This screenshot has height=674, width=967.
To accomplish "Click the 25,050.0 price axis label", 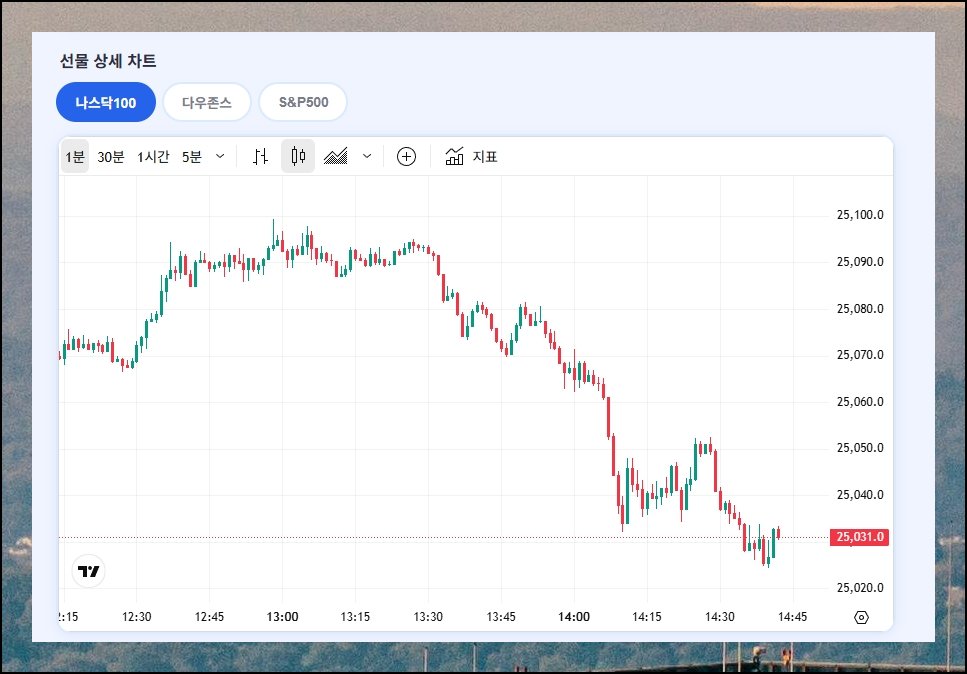I will pos(860,448).
